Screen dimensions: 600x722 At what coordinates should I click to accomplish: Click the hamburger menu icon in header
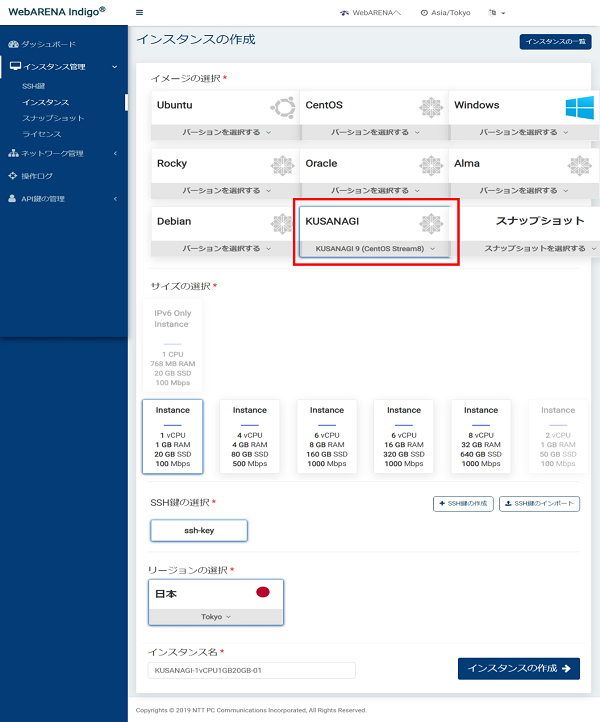point(139,12)
